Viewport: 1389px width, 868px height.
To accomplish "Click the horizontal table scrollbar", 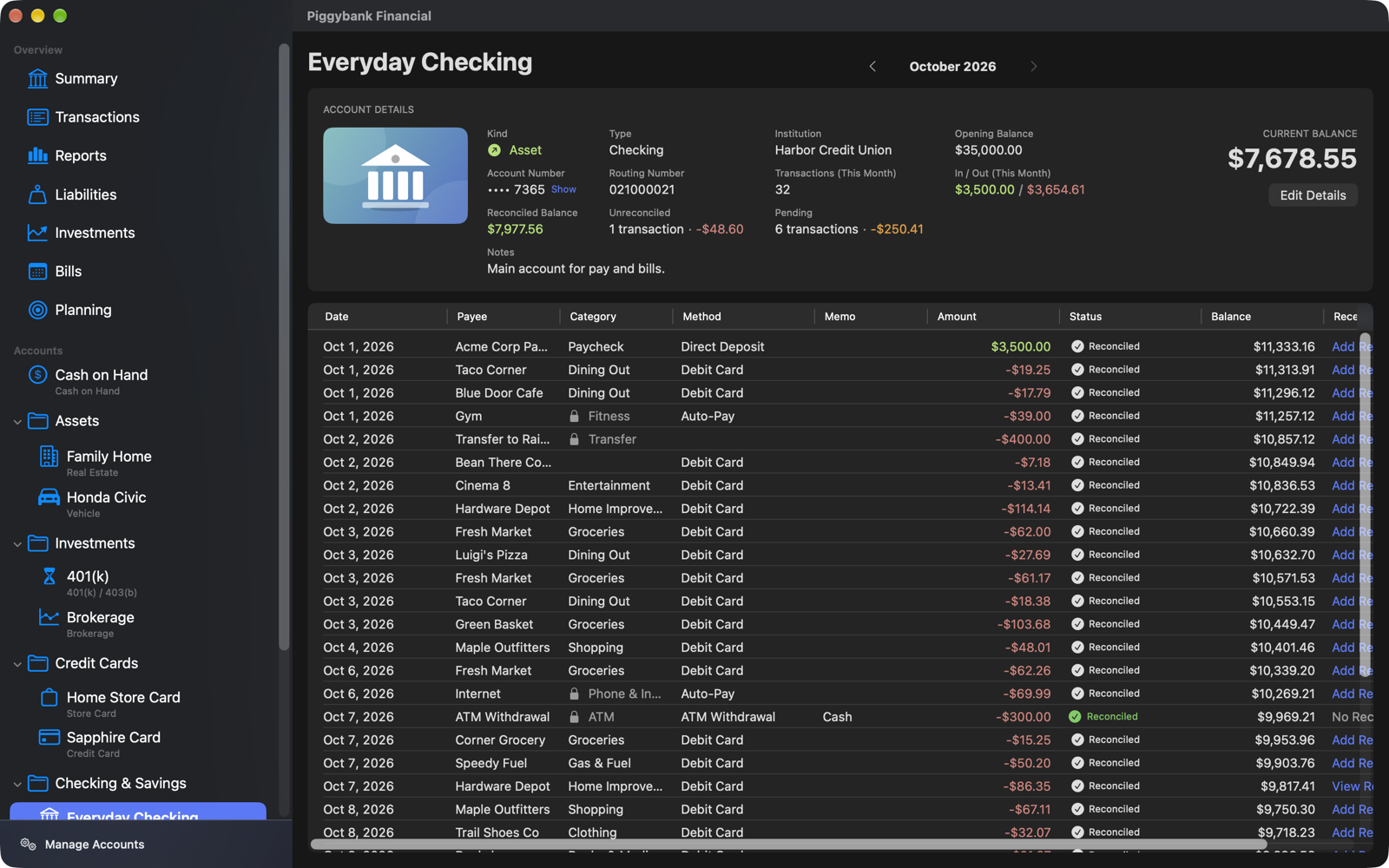I will (788, 844).
